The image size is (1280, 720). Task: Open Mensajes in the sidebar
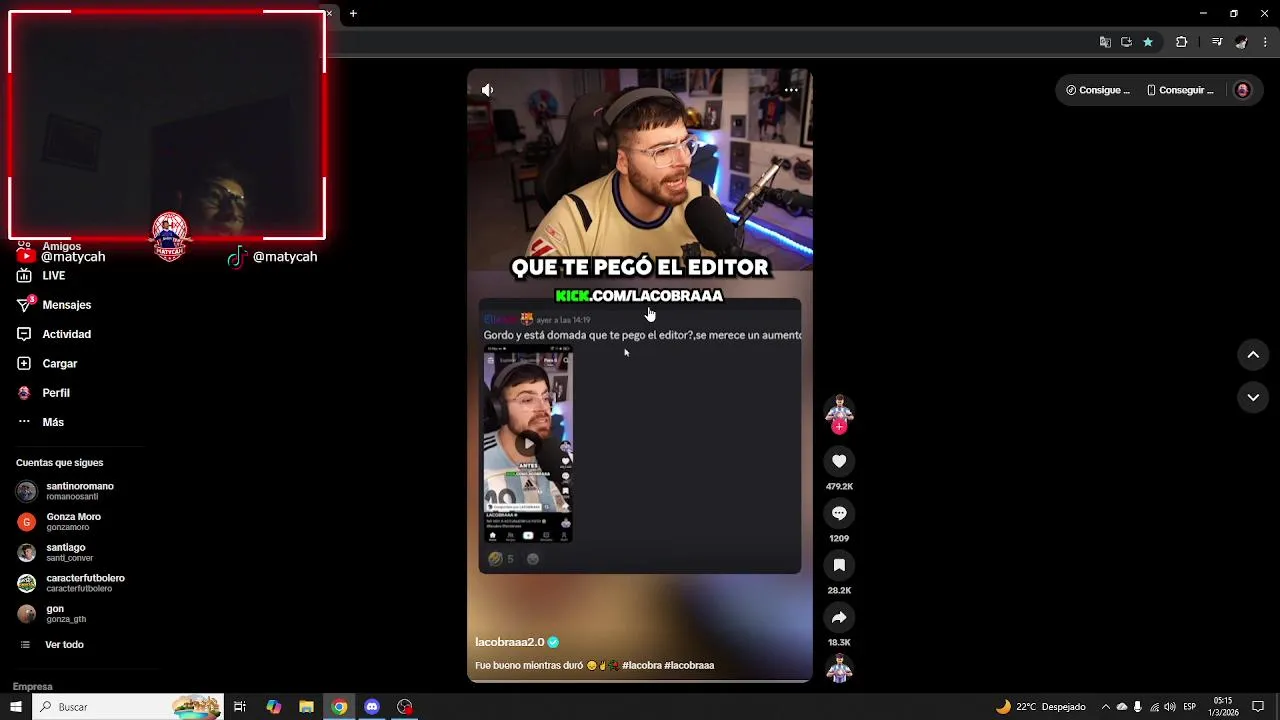click(x=55, y=305)
